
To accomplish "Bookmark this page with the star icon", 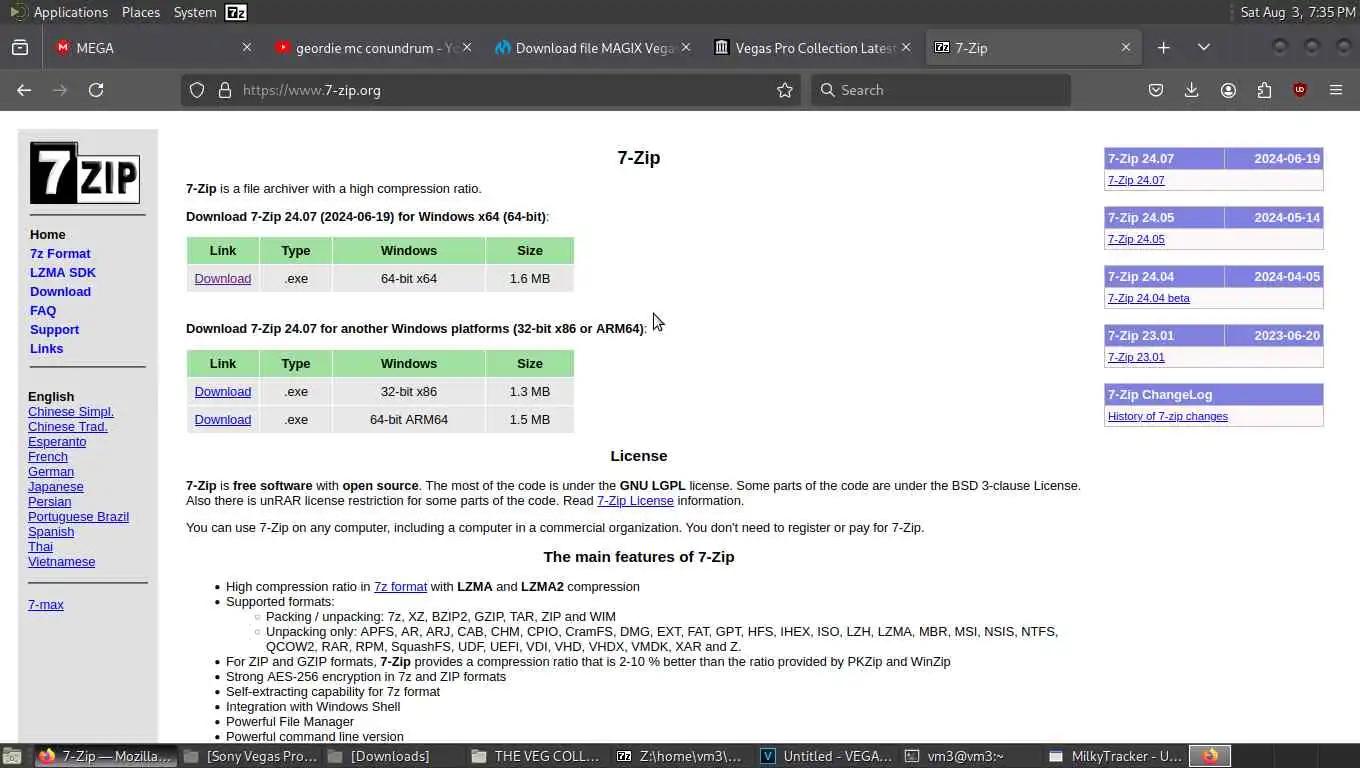I will click(785, 90).
